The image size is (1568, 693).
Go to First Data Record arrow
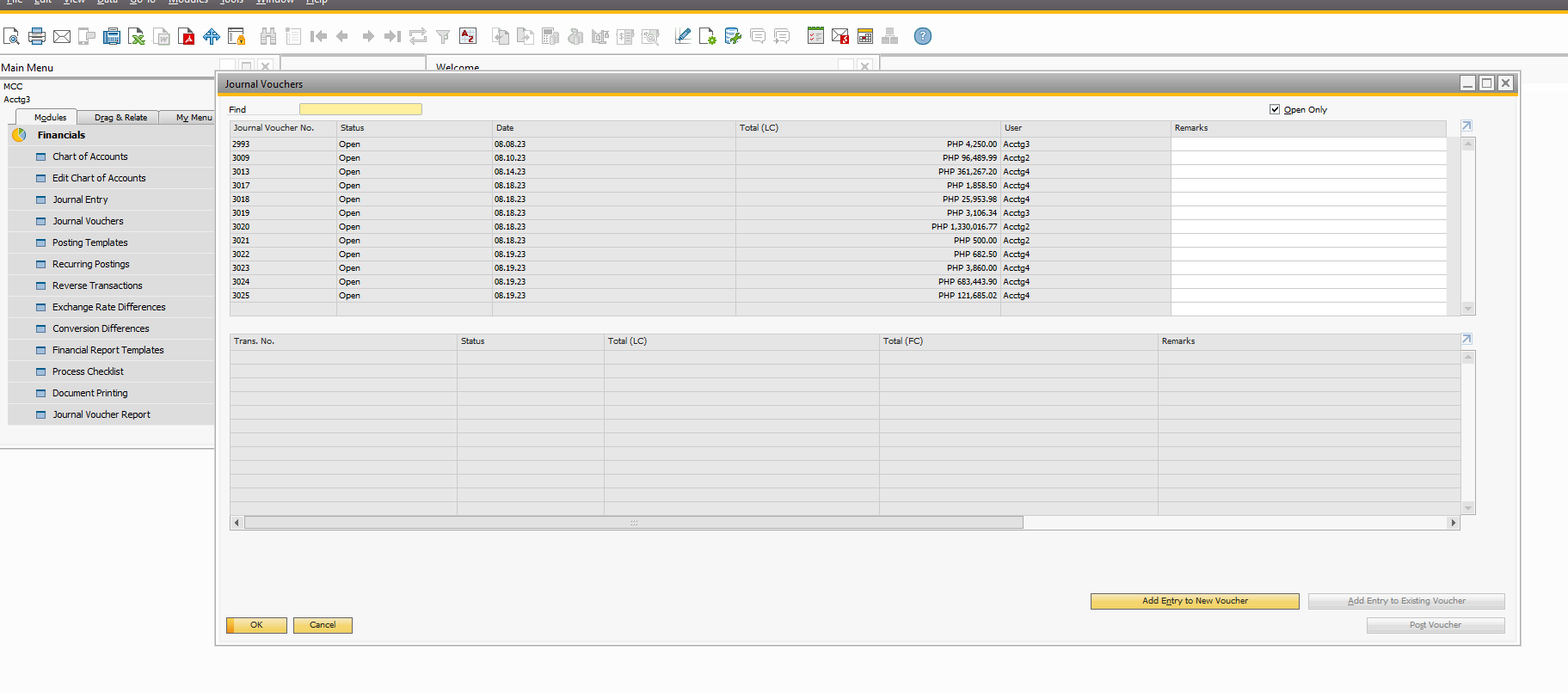pos(318,36)
